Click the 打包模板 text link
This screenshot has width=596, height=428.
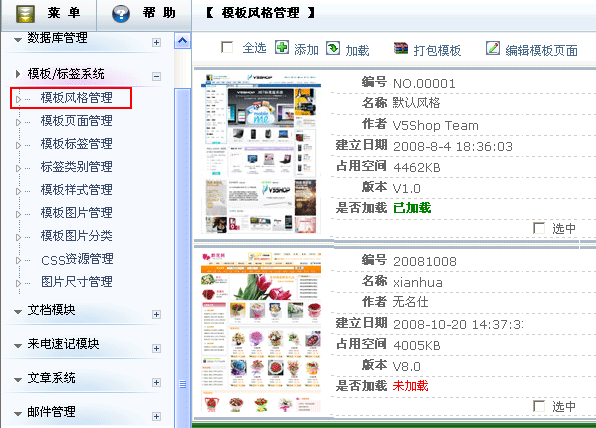437,50
